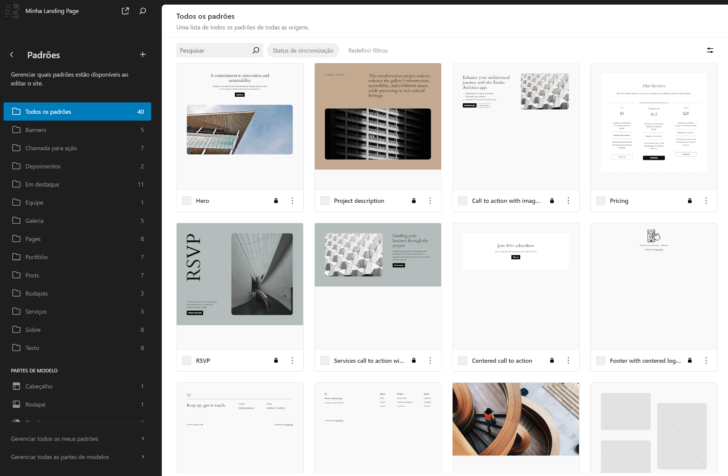Open the Depoimentos category

pos(77,166)
